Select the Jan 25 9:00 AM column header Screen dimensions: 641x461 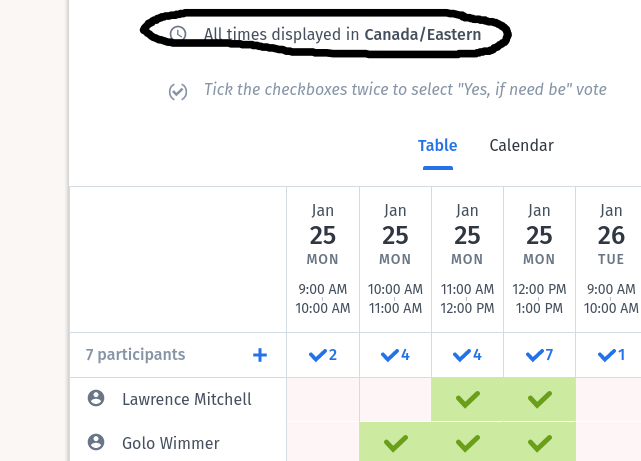click(323, 258)
